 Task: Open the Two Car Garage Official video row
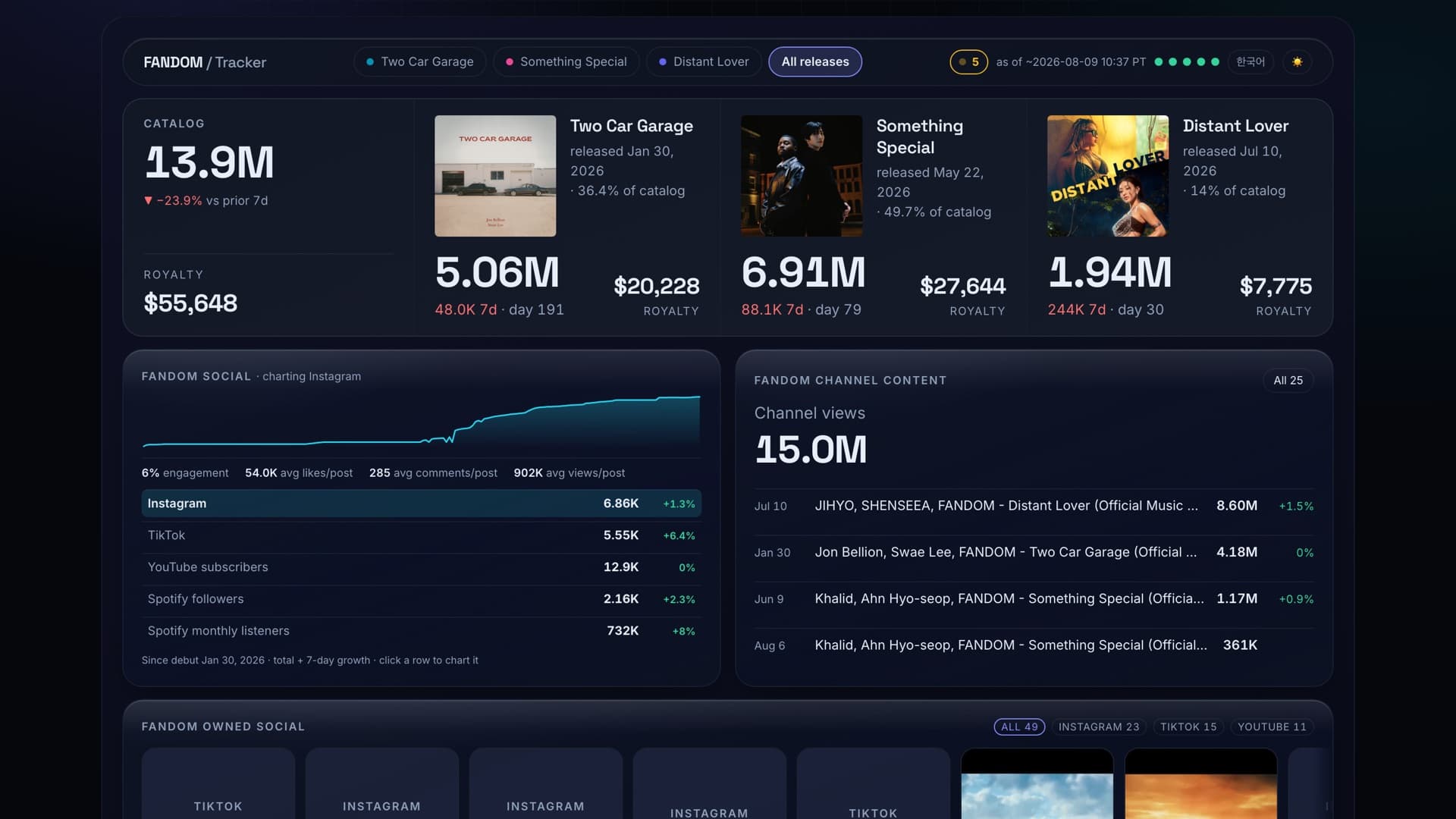[1034, 552]
